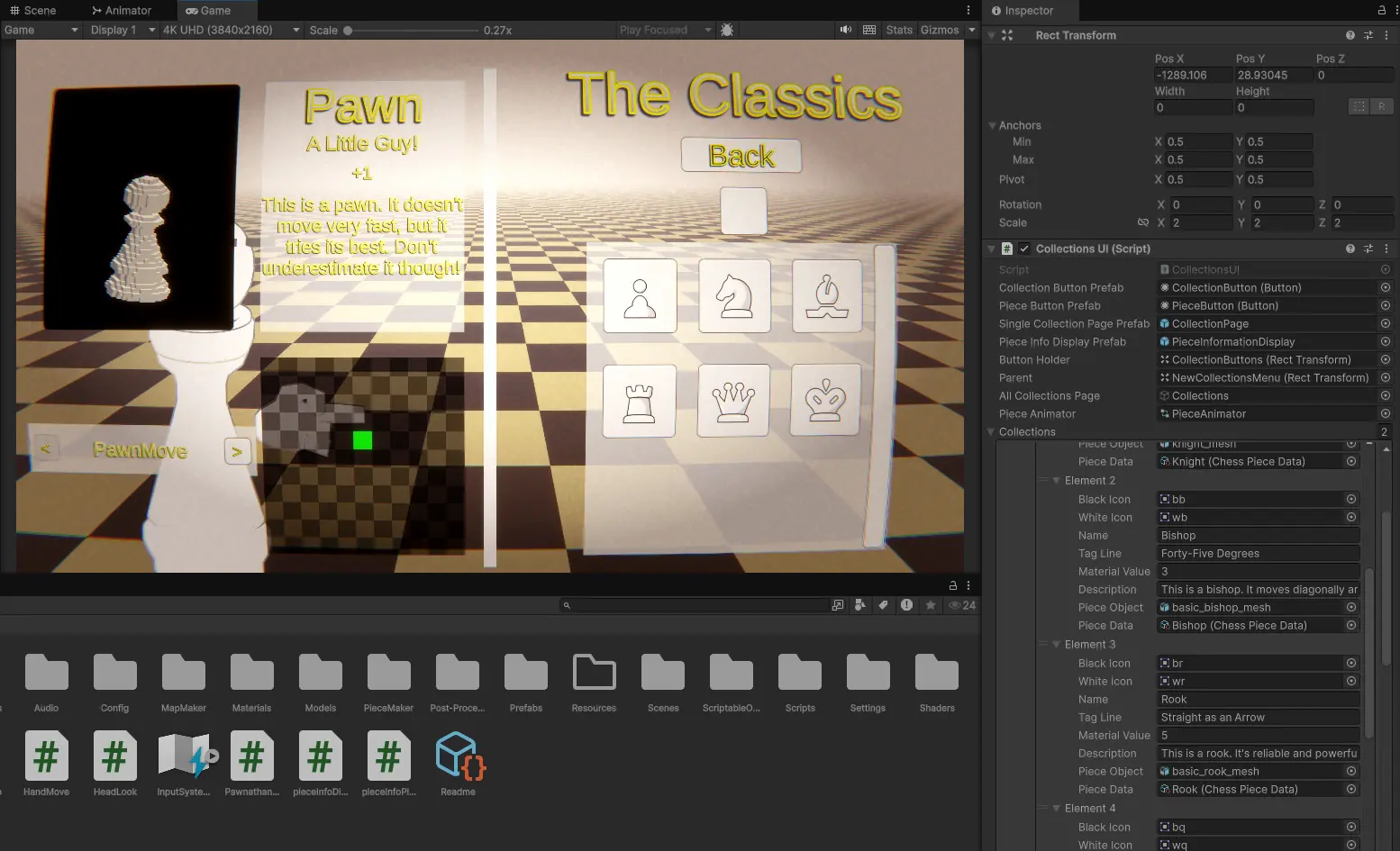The width and height of the screenshot is (1400, 851).
Task: Toggle the Collections UI script enabled checkbox
Action: [x=1024, y=249]
